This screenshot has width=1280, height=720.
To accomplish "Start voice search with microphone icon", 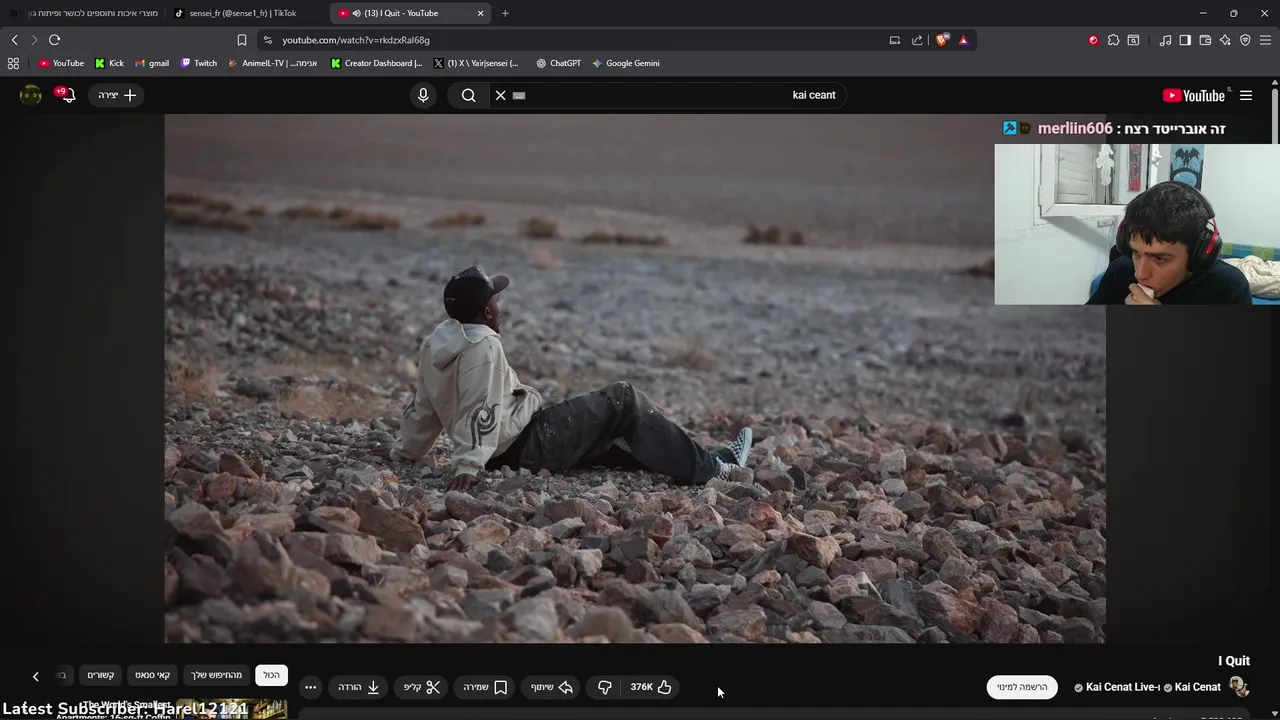I will (x=423, y=95).
